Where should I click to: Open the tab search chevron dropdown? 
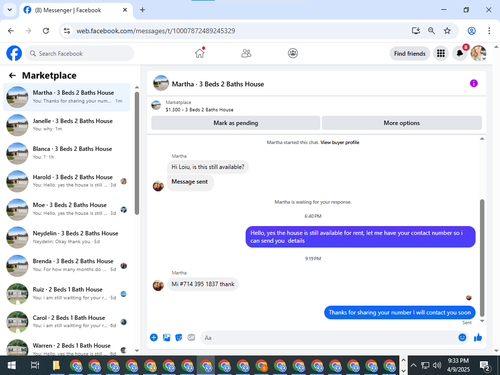pos(10,10)
